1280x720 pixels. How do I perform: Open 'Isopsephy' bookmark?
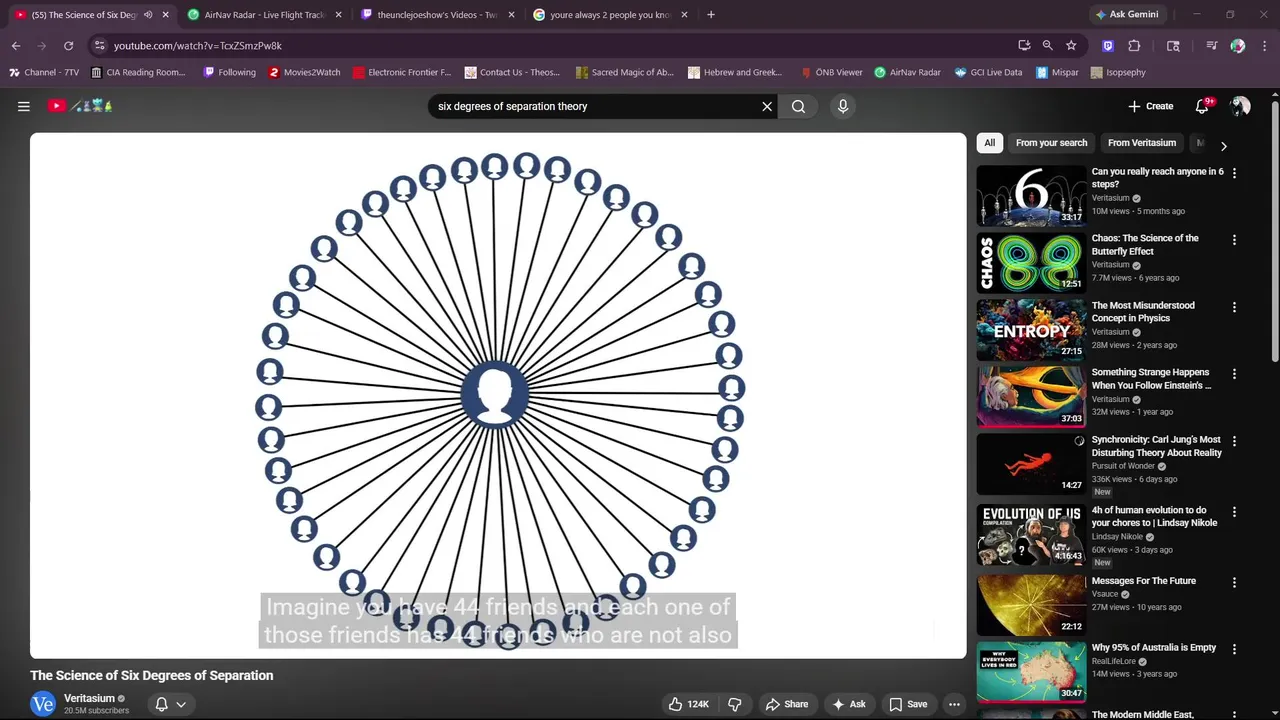point(1118,72)
